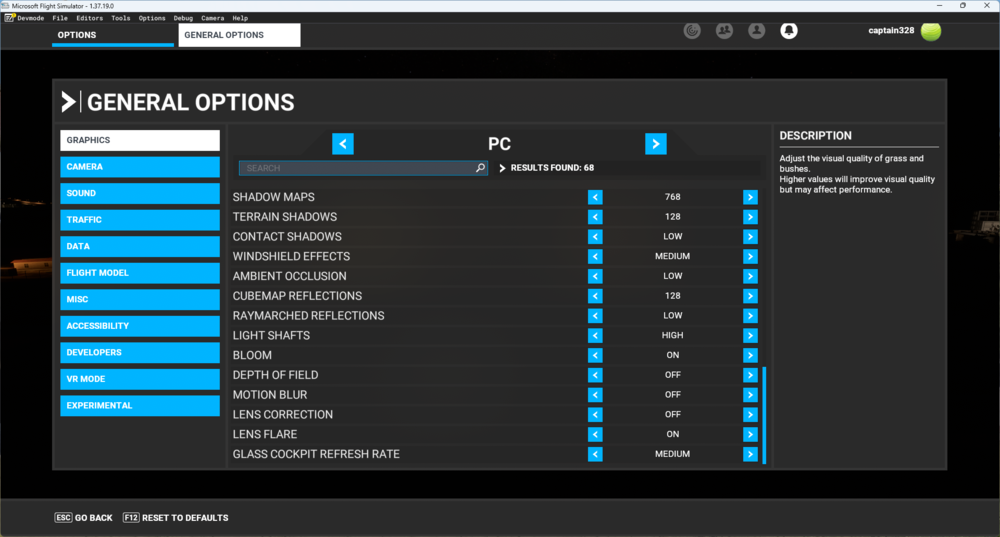The image size is (1000, 537).
Task: Decrease Cubemap Reflections with left arrow
Action: pos(595,296)
